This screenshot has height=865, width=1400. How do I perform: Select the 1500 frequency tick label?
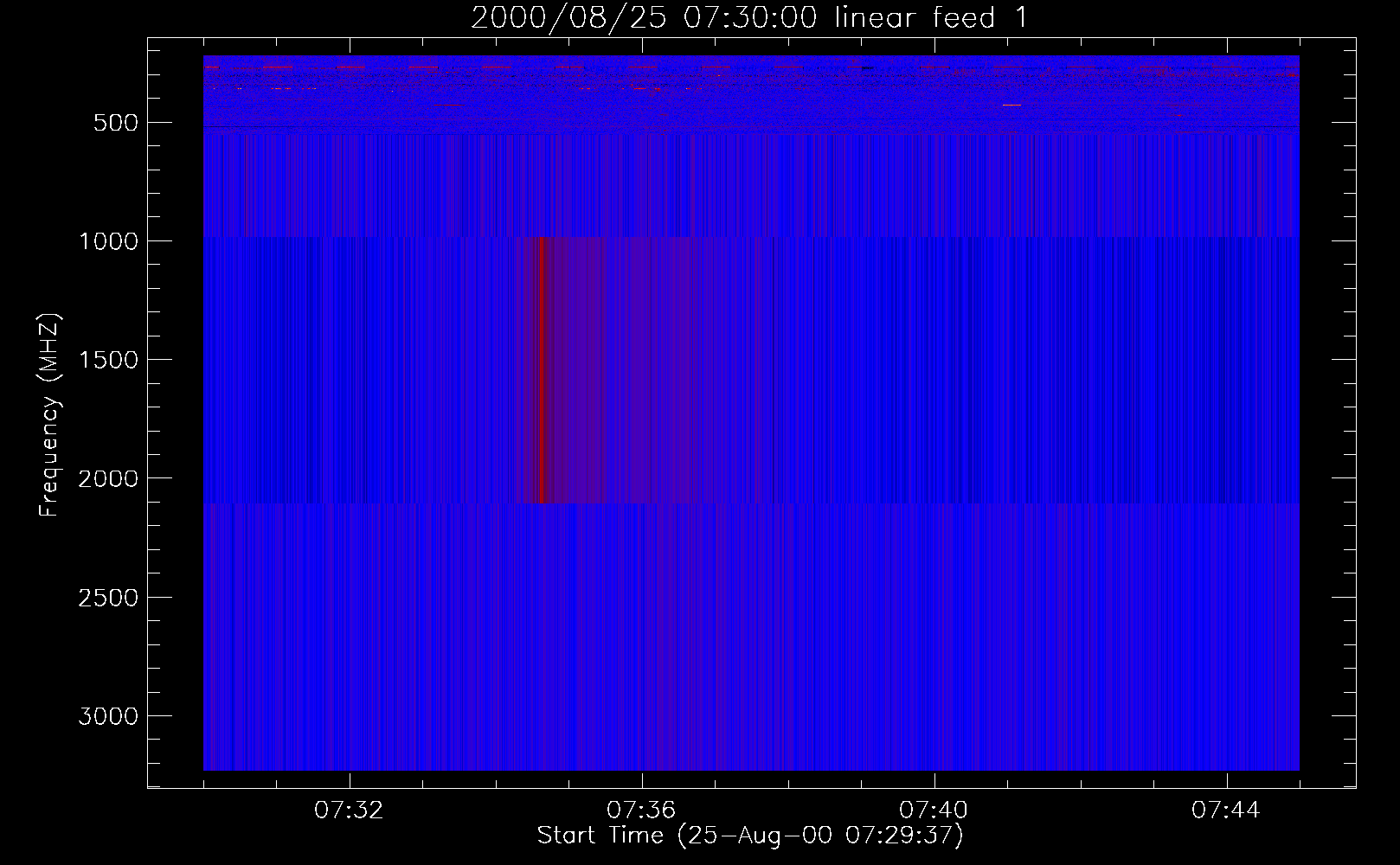[x=108, y=360]
